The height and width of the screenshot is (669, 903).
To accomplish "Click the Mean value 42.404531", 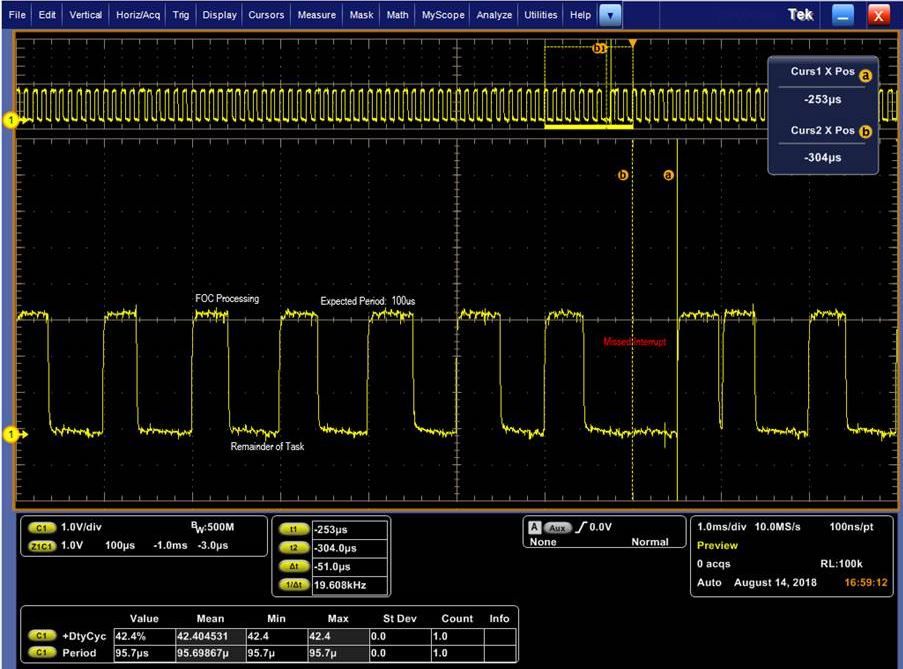I will pyautogui.click(x=210, y=636).
